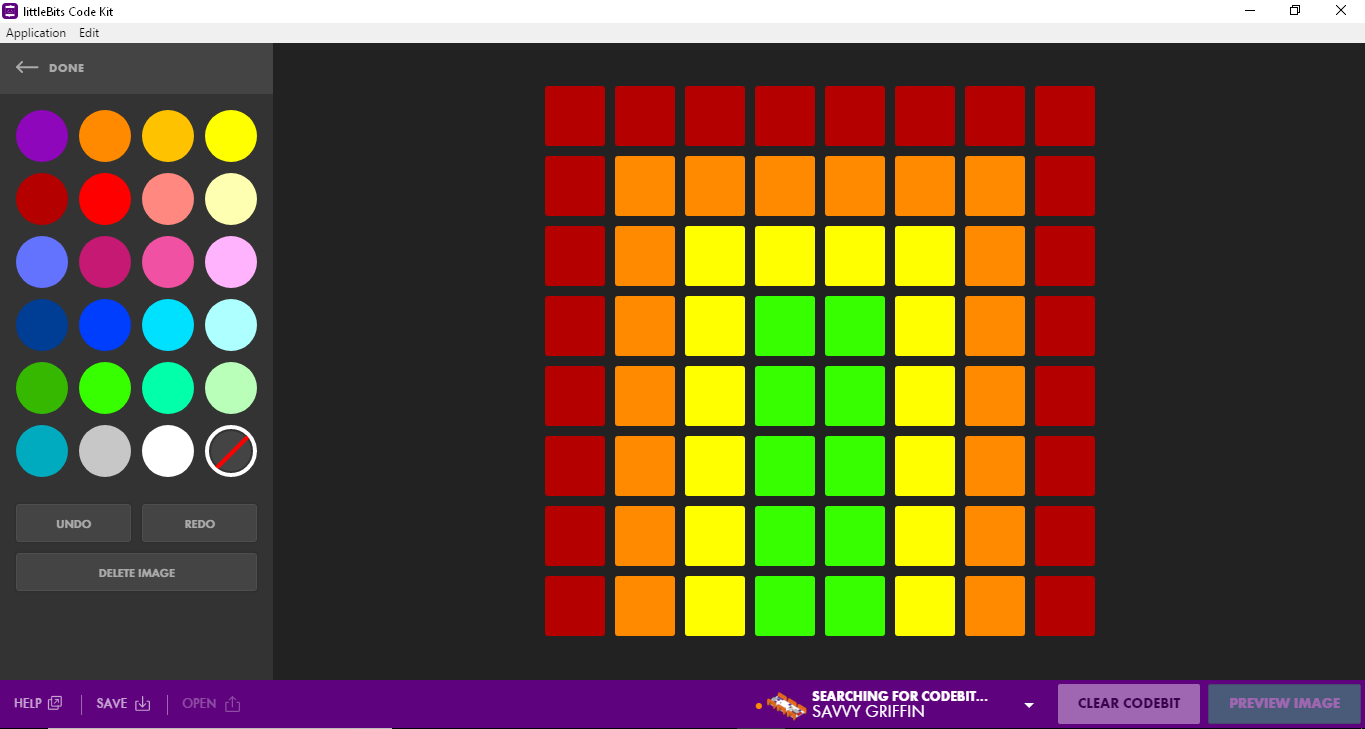Expand the Savvy Griffin codeBit dropdown arrow
Viewport: 1365px width, 729px height.
1029,705
